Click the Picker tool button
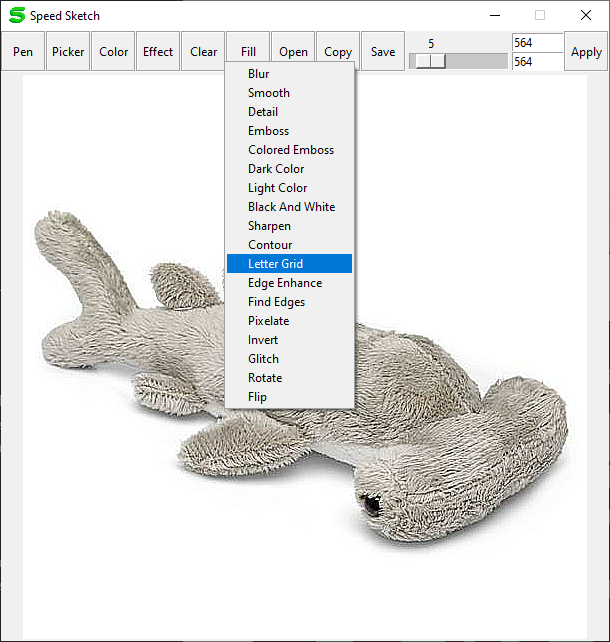 (x=68, y=52)
